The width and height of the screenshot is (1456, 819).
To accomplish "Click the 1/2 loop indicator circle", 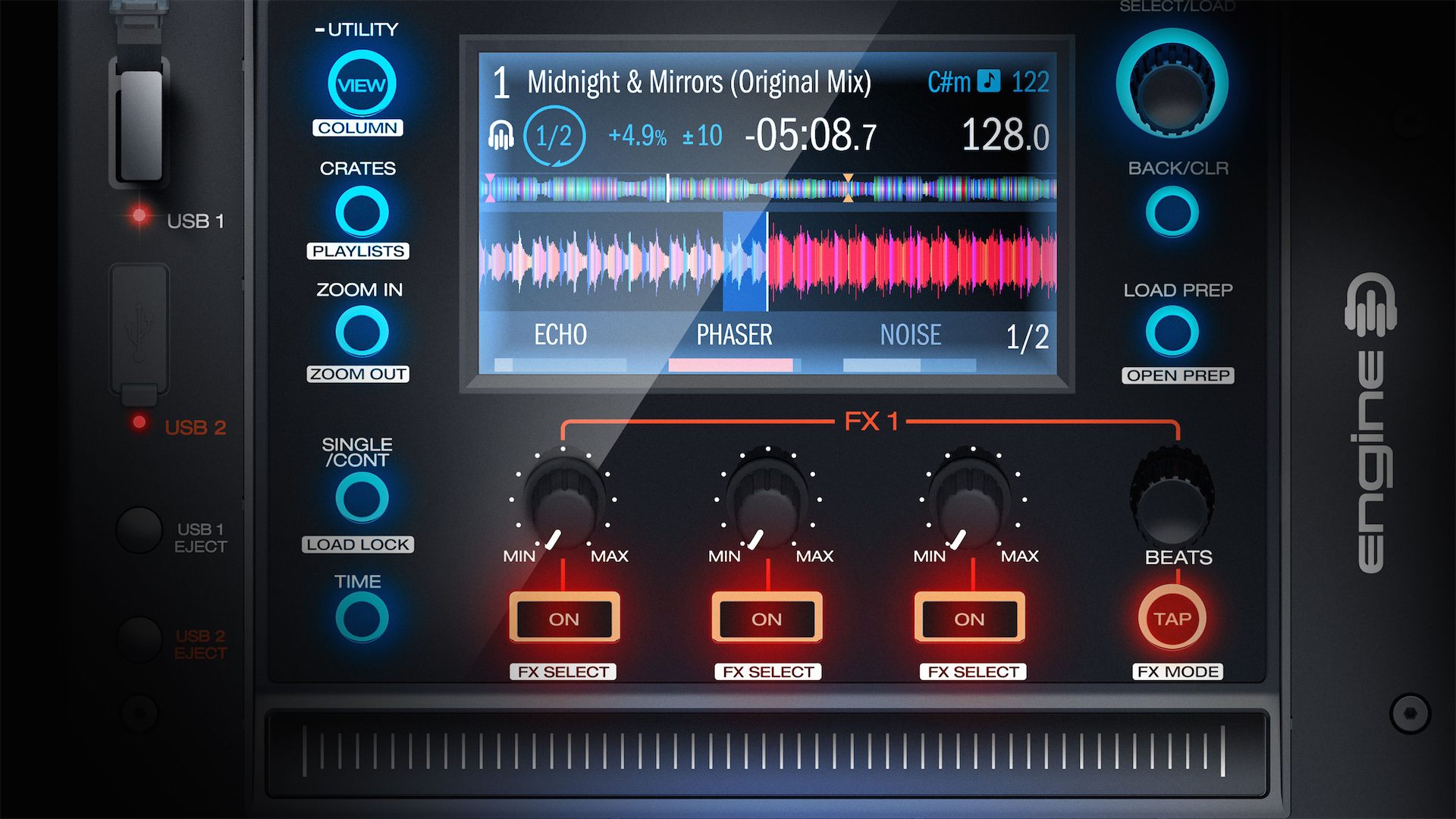I will tap(554, 136).
